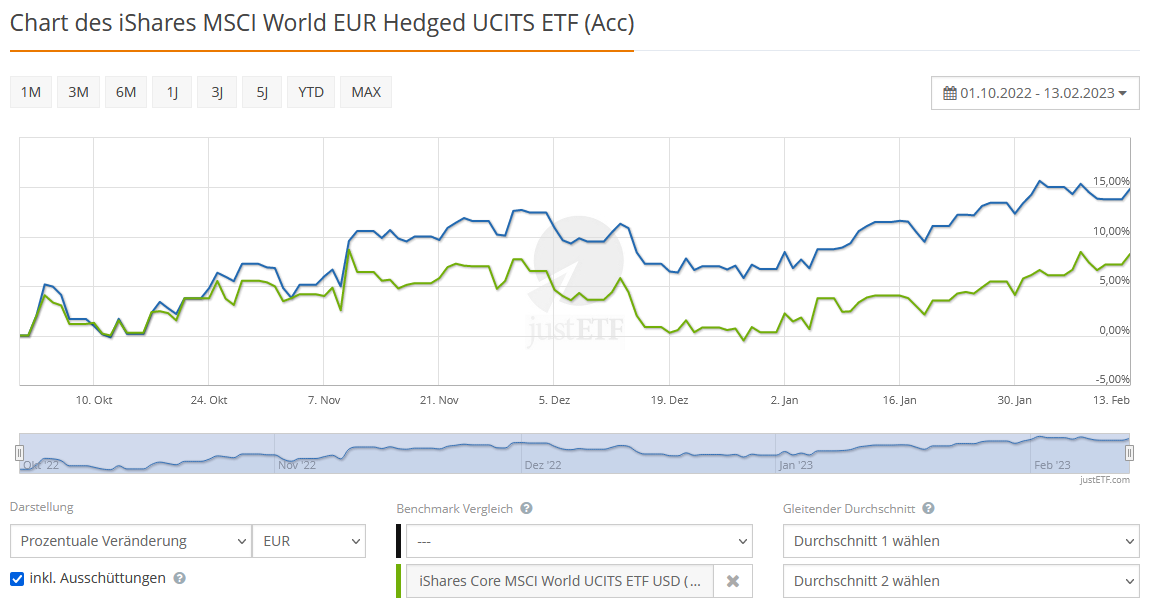Click right handle of range navigator
Viewport: 1150px width, 611px height.
1130,453
